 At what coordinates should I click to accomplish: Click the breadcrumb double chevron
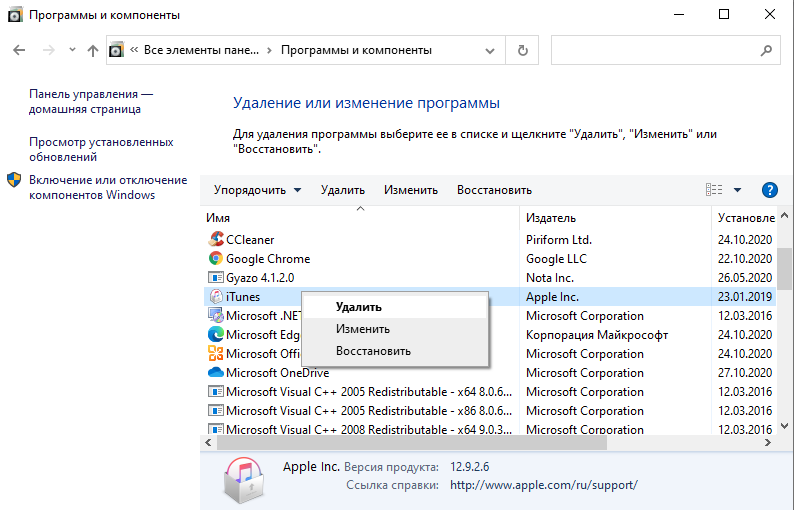pos(134,50)
